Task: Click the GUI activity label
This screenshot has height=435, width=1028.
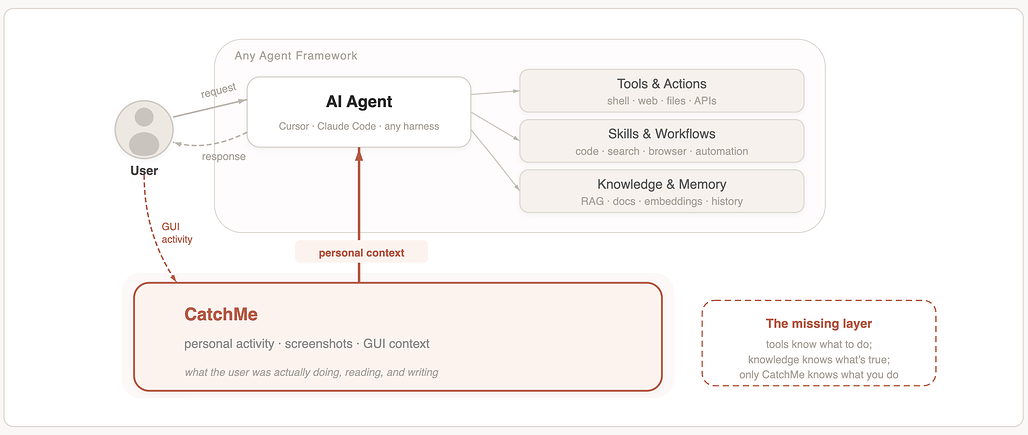Action: coord(177,233)
